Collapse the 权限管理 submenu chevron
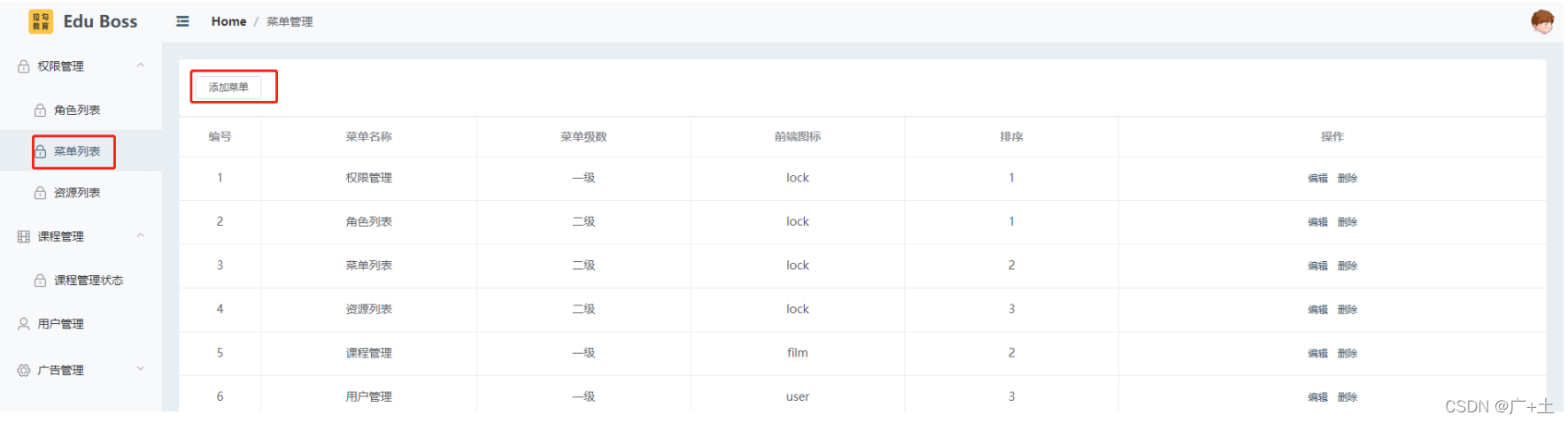This screenshot has height=423, width=1568. [141, 65]
